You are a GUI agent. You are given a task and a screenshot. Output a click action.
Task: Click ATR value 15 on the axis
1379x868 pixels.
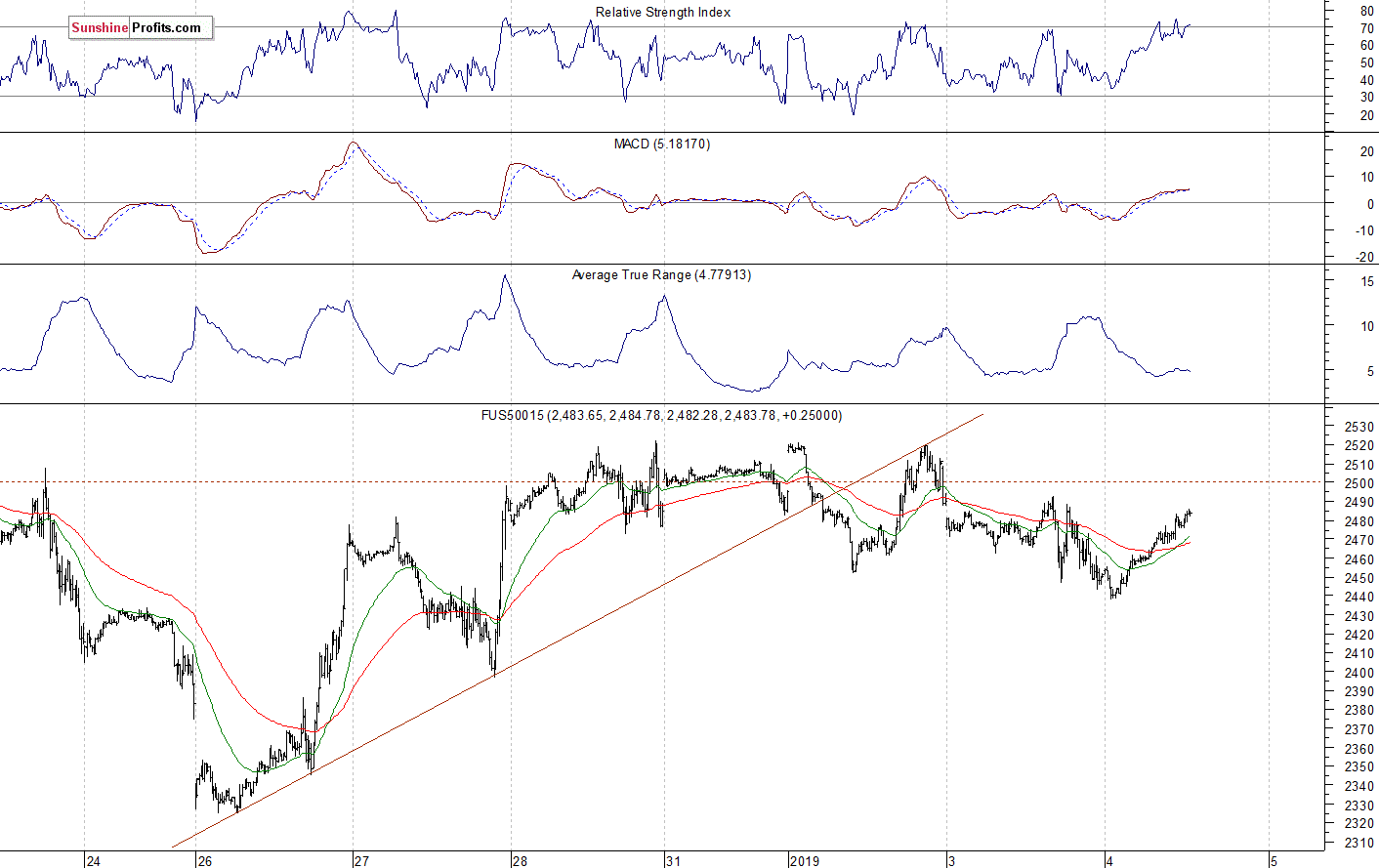[1367, 281]
